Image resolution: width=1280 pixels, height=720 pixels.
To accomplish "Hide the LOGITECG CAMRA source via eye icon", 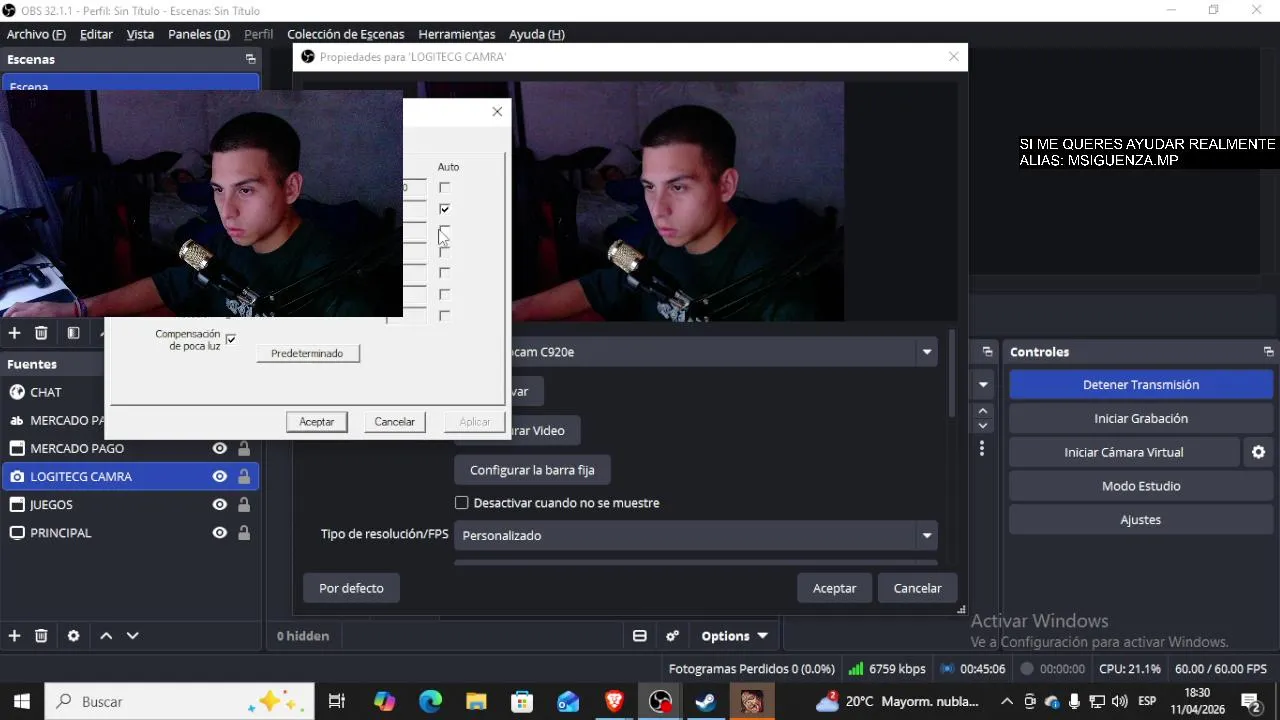I will 220,476.
